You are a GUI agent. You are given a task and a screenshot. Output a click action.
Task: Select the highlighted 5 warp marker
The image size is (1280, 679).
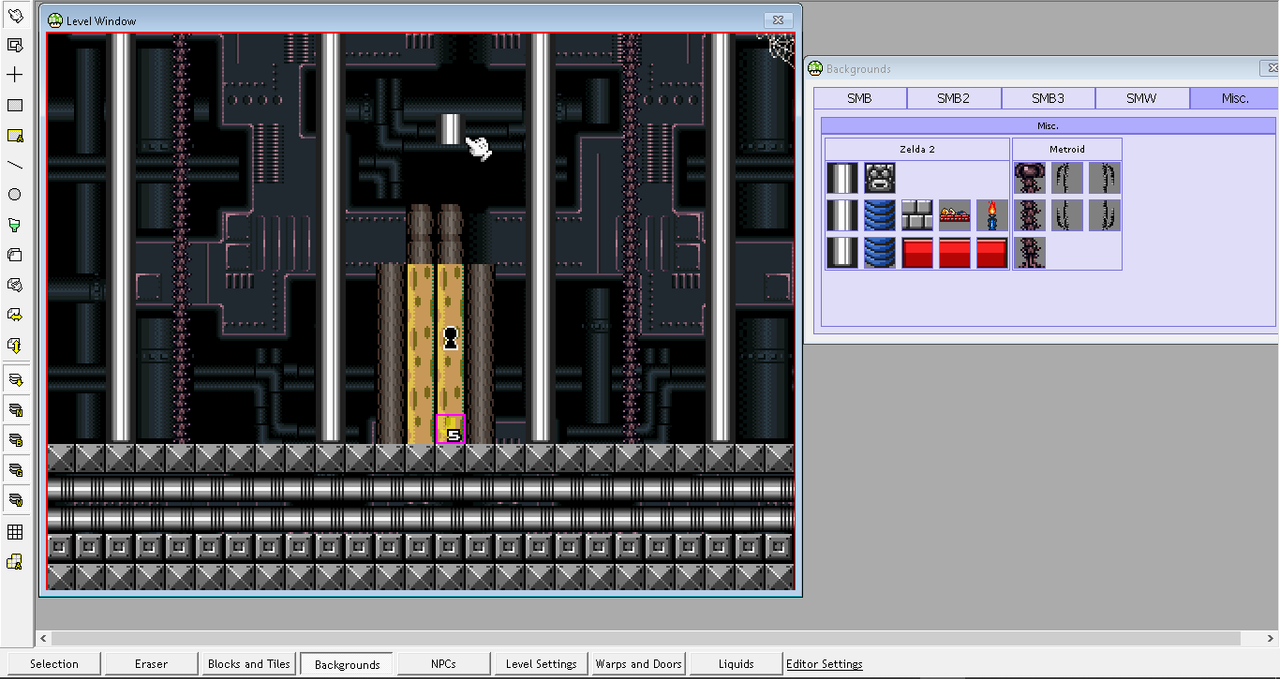(x=450, y=429)
